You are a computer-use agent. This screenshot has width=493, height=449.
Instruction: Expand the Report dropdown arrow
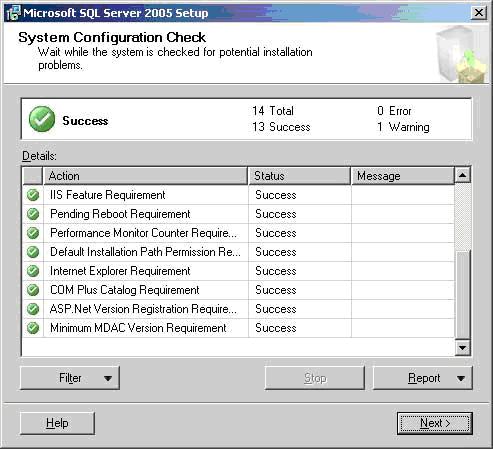461,378
